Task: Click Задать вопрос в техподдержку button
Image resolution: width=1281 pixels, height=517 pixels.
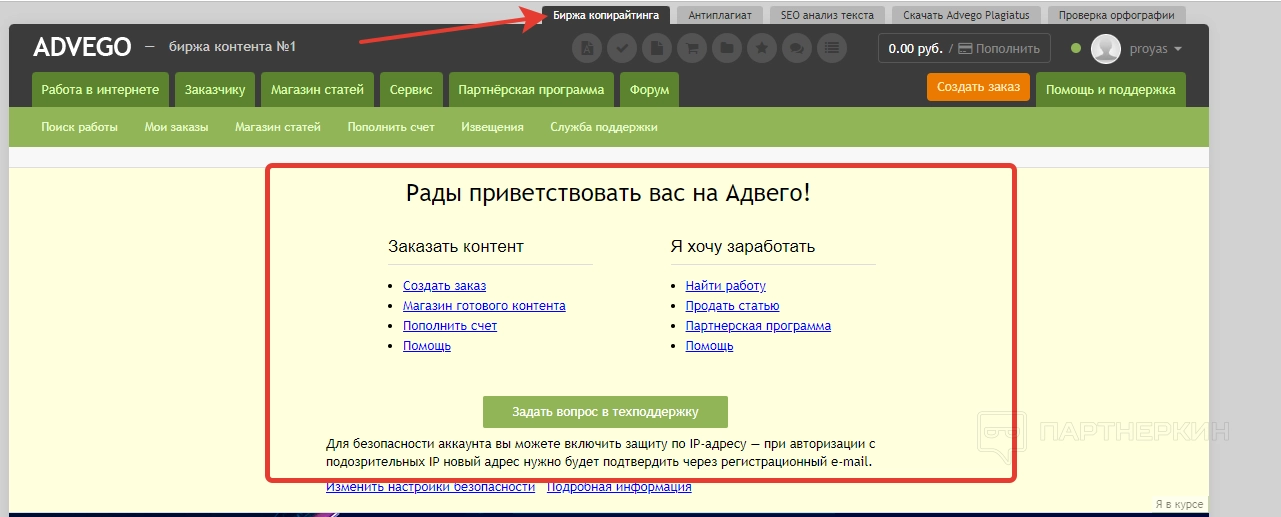Action: tap(605, 412)
